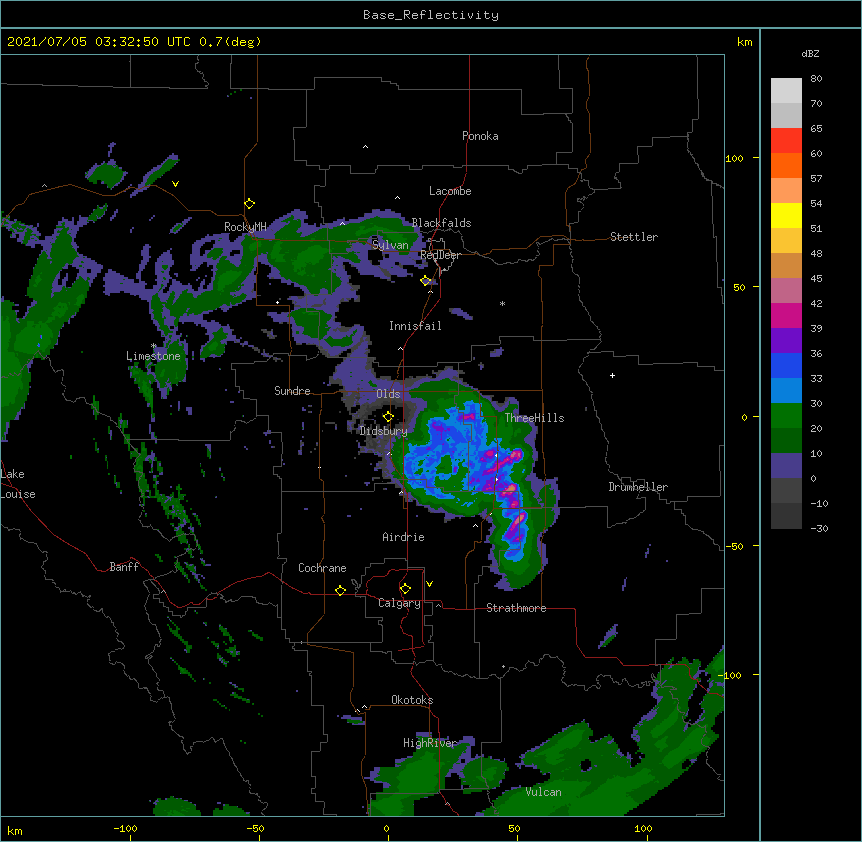Pick the dark green 10–20 dBZ swatch
862x842 pixels.
[786, 441]
